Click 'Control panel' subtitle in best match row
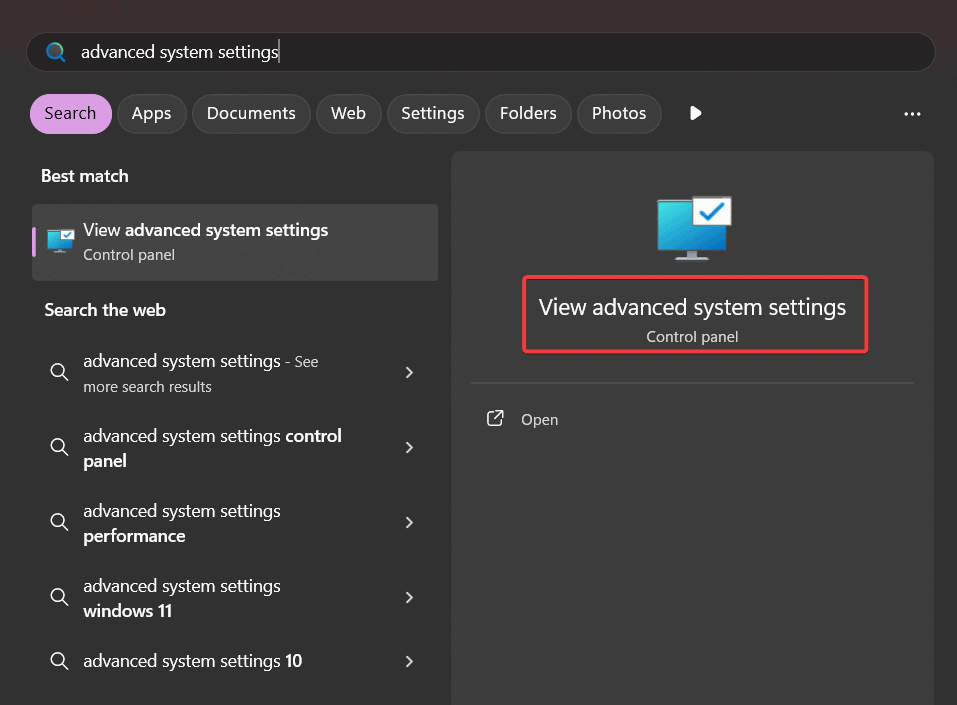Image resolution: width=957 pixels, height=705 pixels. click(x=129, y=255)
